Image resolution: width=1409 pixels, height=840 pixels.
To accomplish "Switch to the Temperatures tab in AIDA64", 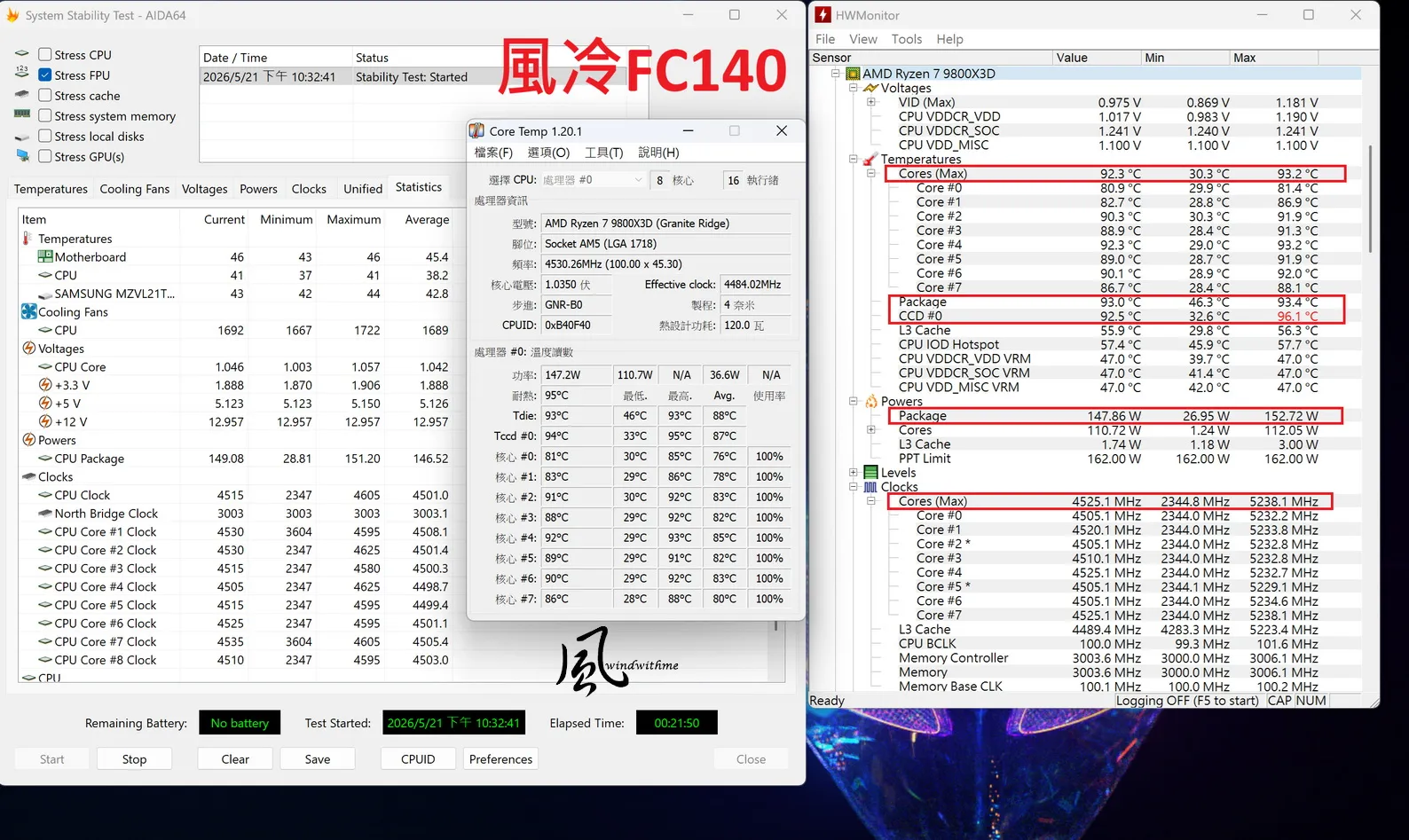I will 51,189.
